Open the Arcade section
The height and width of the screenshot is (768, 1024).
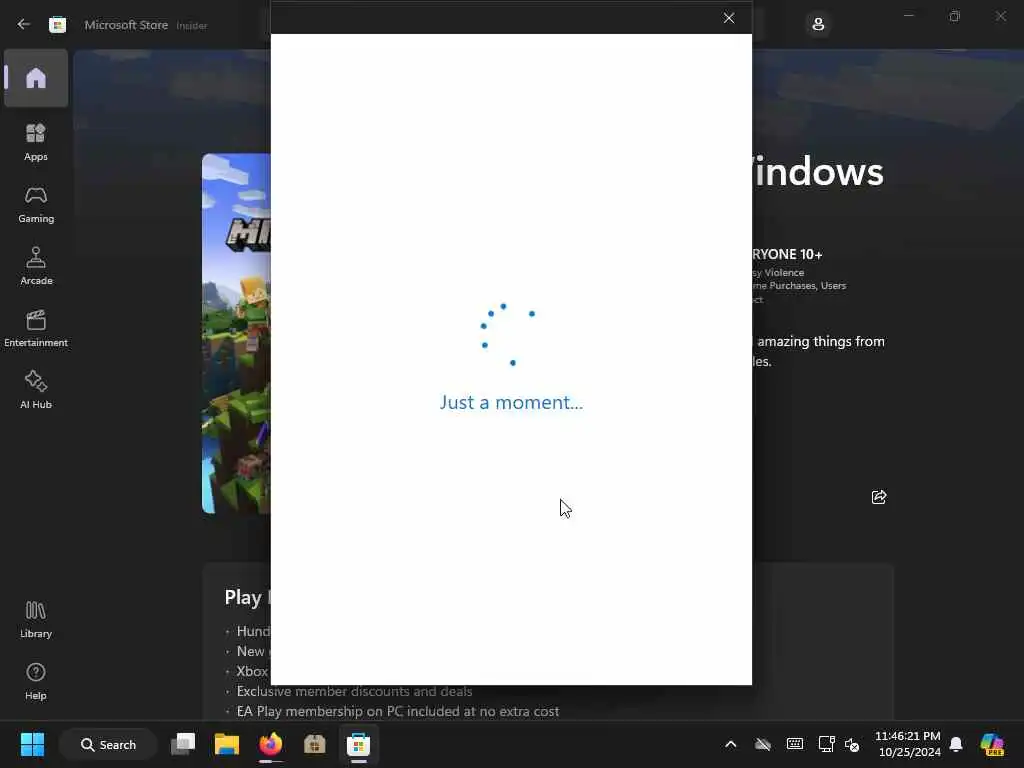point(36,266)
